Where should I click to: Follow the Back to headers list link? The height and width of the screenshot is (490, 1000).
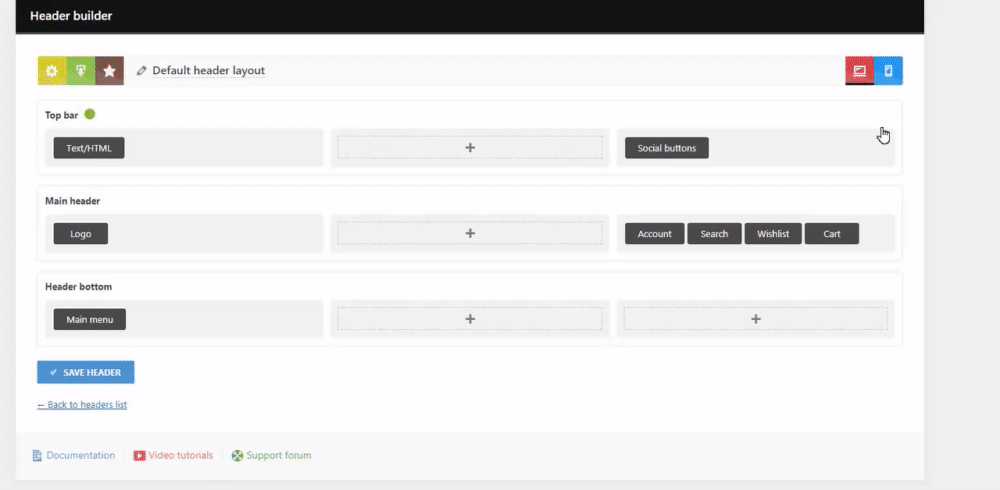click(x=82, y=405)
